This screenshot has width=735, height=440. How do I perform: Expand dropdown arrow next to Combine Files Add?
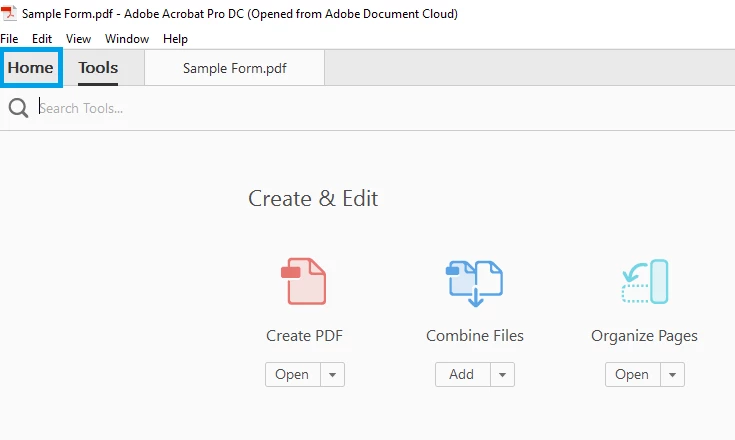[x=502, y=374]
